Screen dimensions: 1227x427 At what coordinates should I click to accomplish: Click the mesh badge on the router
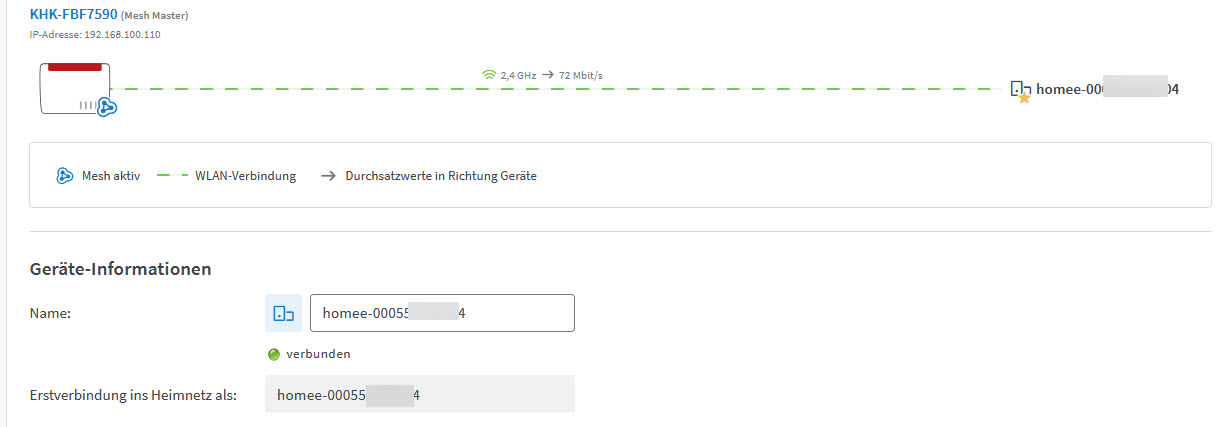tap(107, 107)
